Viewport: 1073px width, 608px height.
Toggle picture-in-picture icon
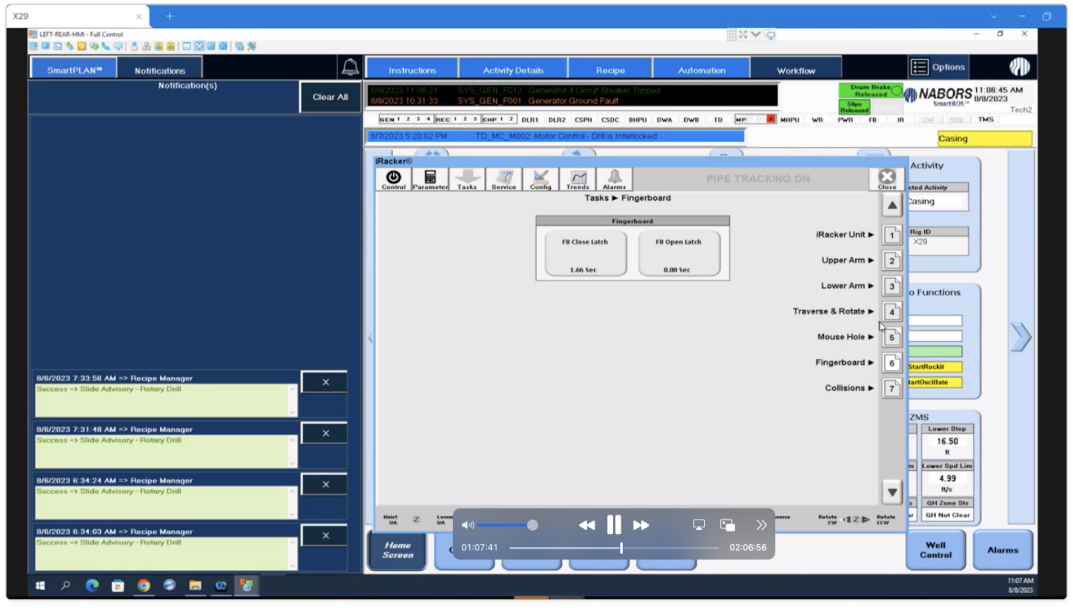tap(727, 525)
